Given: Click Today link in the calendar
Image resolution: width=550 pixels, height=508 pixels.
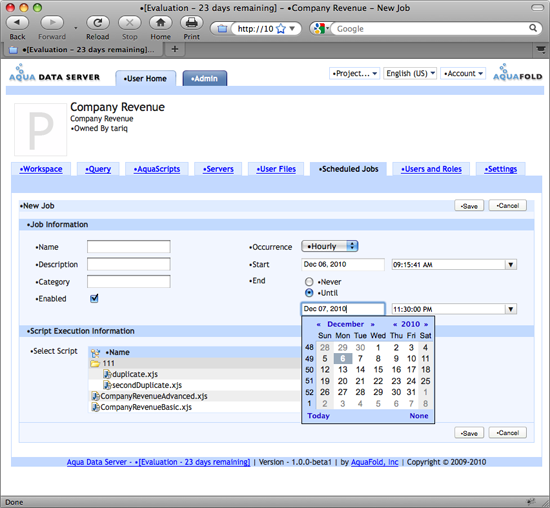Looking at the screenshot, I should click(x=318, y=416).
